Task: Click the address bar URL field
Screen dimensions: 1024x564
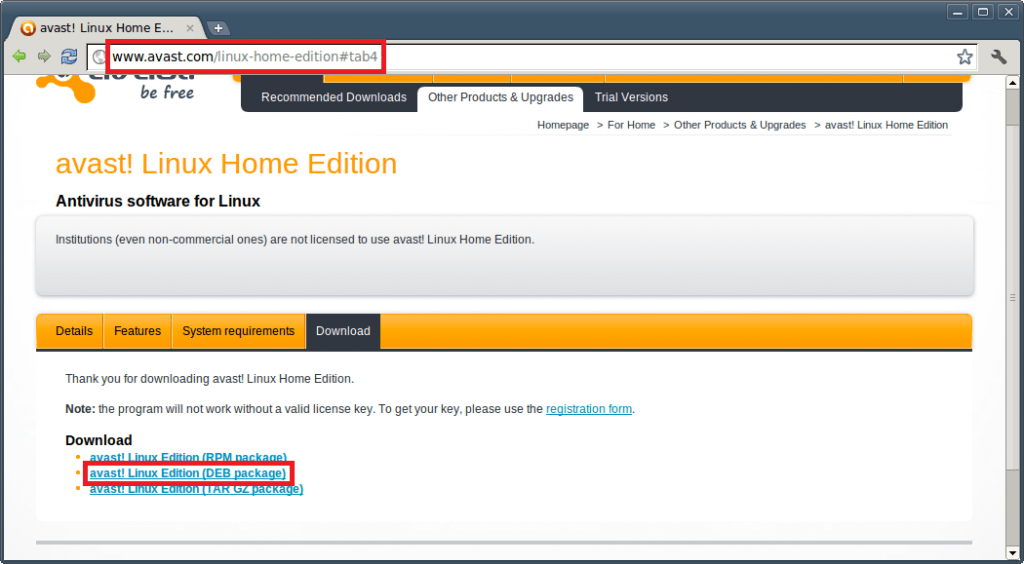Action: 533,57
